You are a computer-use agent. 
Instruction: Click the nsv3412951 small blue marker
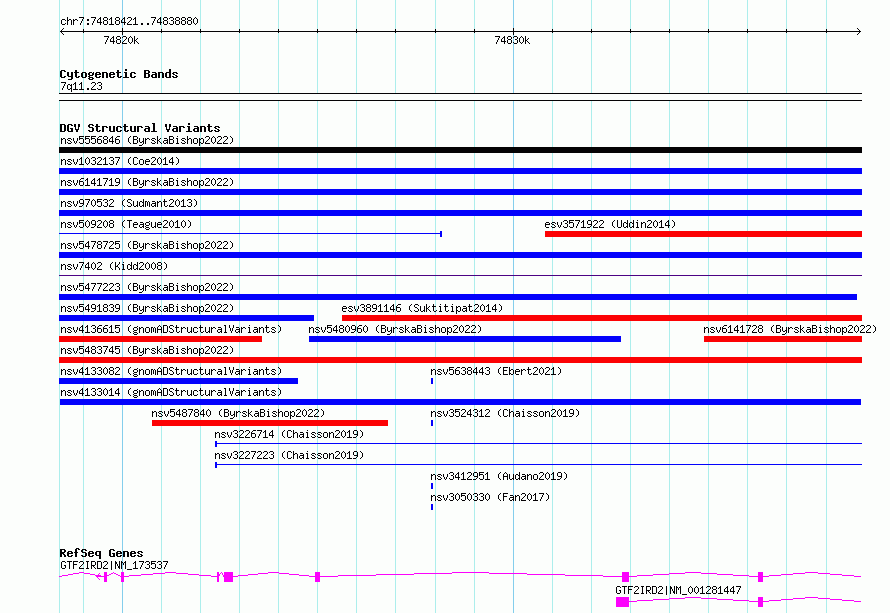pyautogui.click(x=432, y=486)
